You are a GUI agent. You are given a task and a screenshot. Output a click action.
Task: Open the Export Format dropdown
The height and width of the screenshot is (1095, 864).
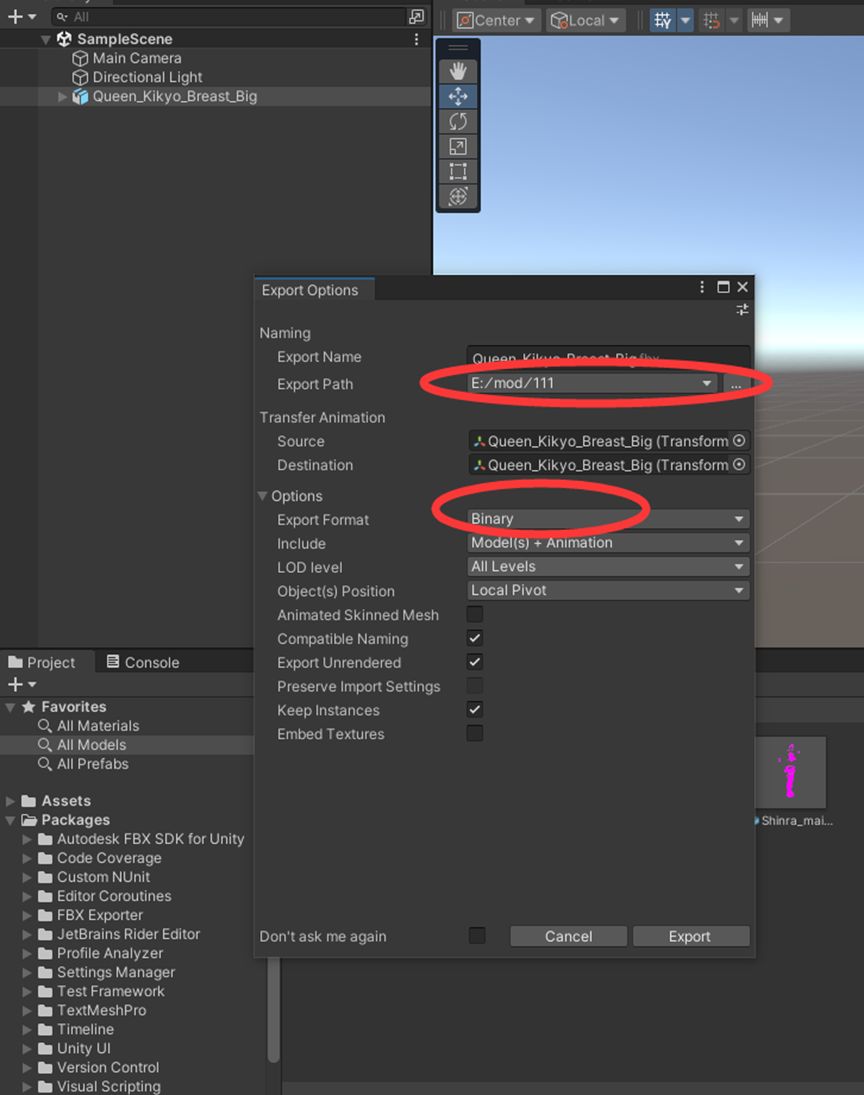[608, 519]
